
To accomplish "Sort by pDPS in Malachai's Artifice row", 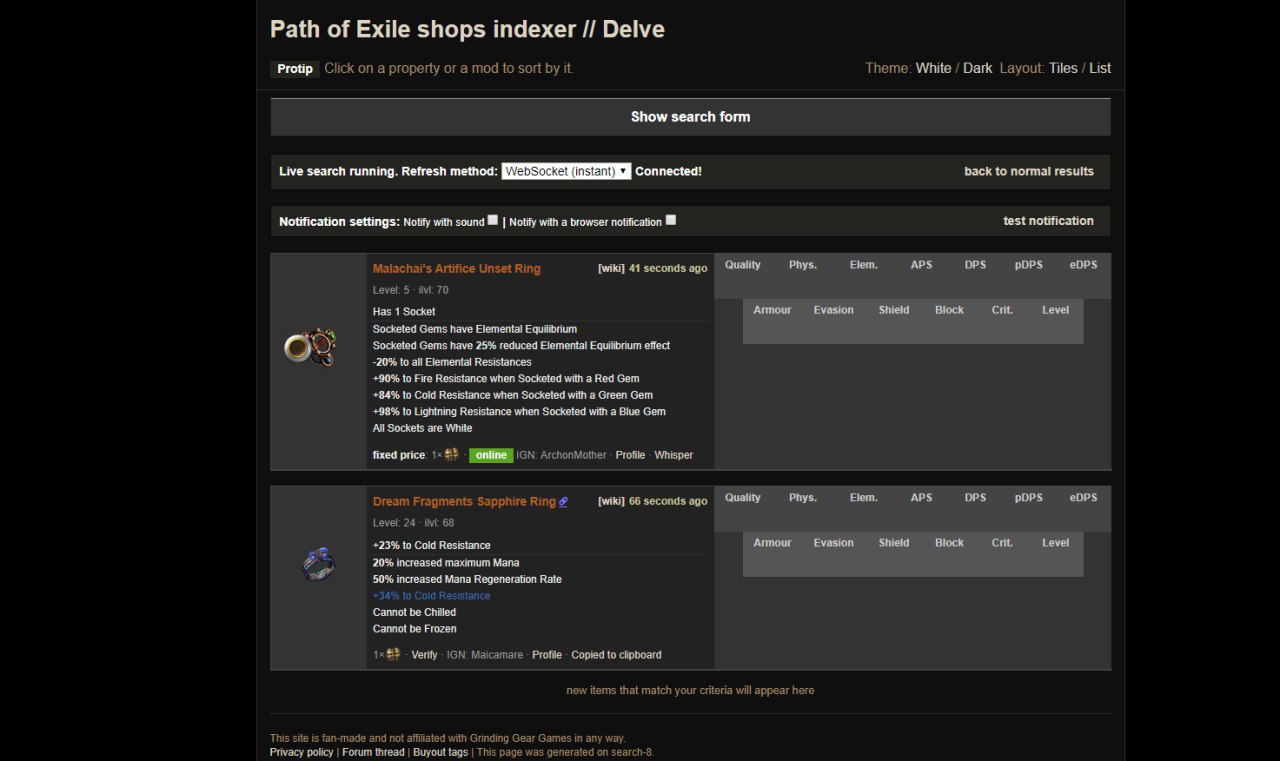I will click(1029, 265).
